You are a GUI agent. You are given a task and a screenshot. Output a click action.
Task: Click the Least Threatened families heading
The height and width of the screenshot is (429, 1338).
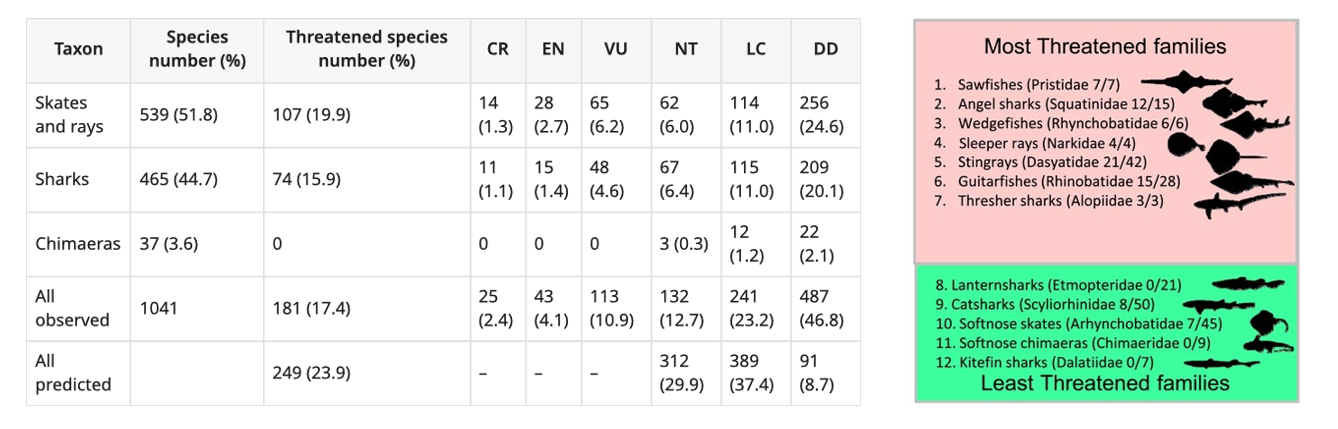pos(1105,383)
